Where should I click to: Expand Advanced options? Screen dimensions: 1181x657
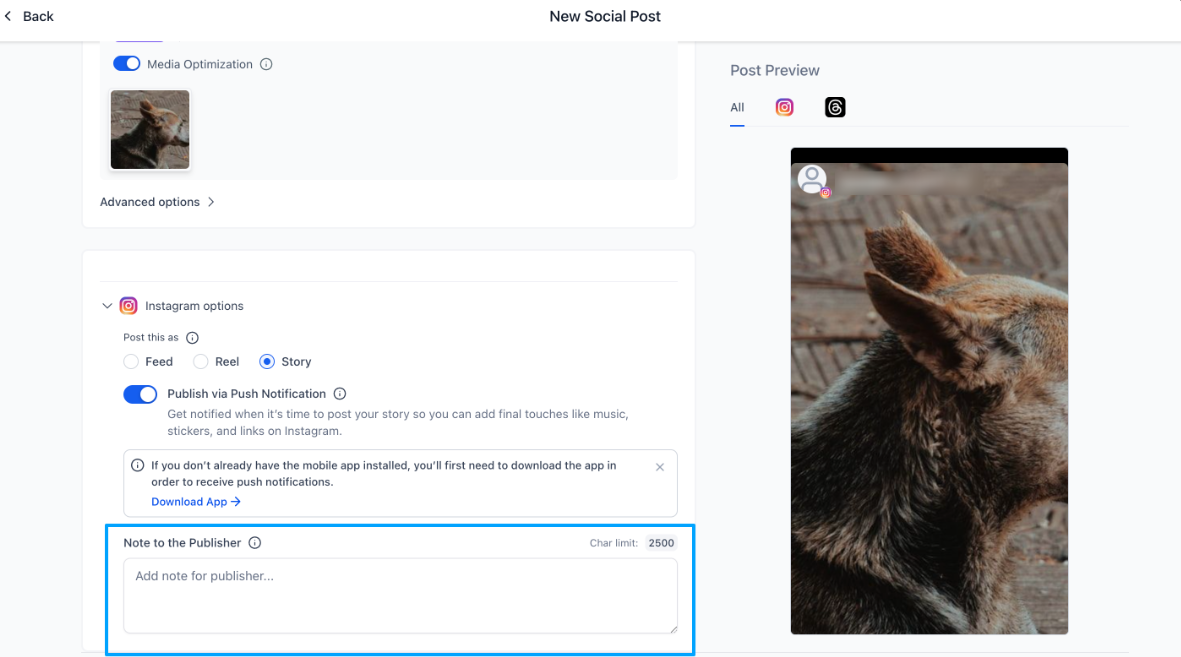click(x=157, y=202)
